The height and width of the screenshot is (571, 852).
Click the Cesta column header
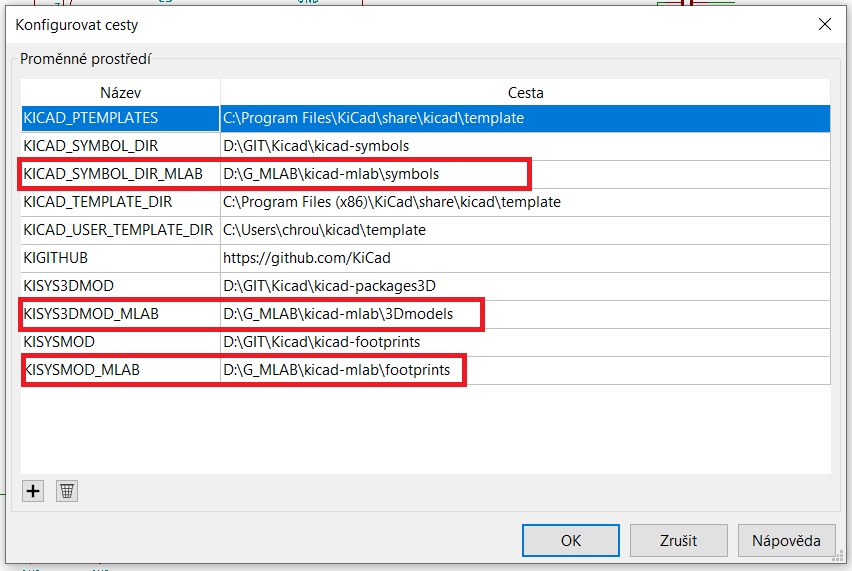click(525, 93)
